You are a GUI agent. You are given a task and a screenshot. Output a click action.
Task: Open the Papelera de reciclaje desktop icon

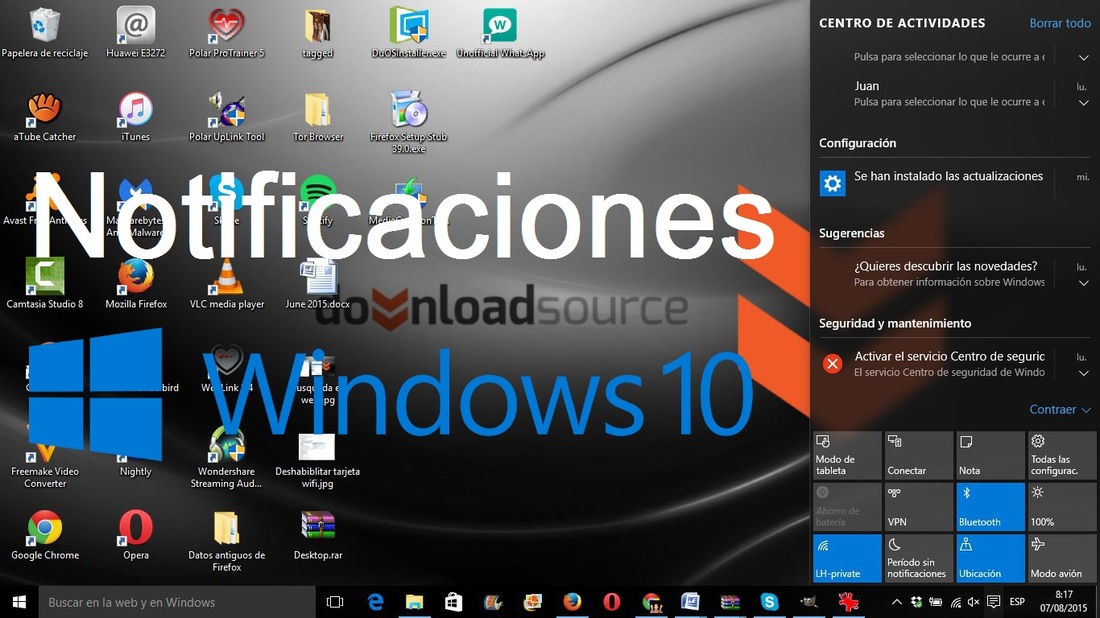pos(45,32)
